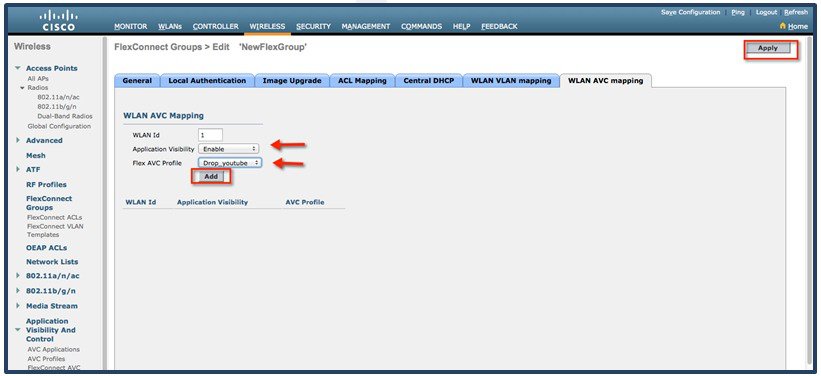Open AVC Profiles sidebar item
This screenshot has width=821, height=376.
click(46, 359)
